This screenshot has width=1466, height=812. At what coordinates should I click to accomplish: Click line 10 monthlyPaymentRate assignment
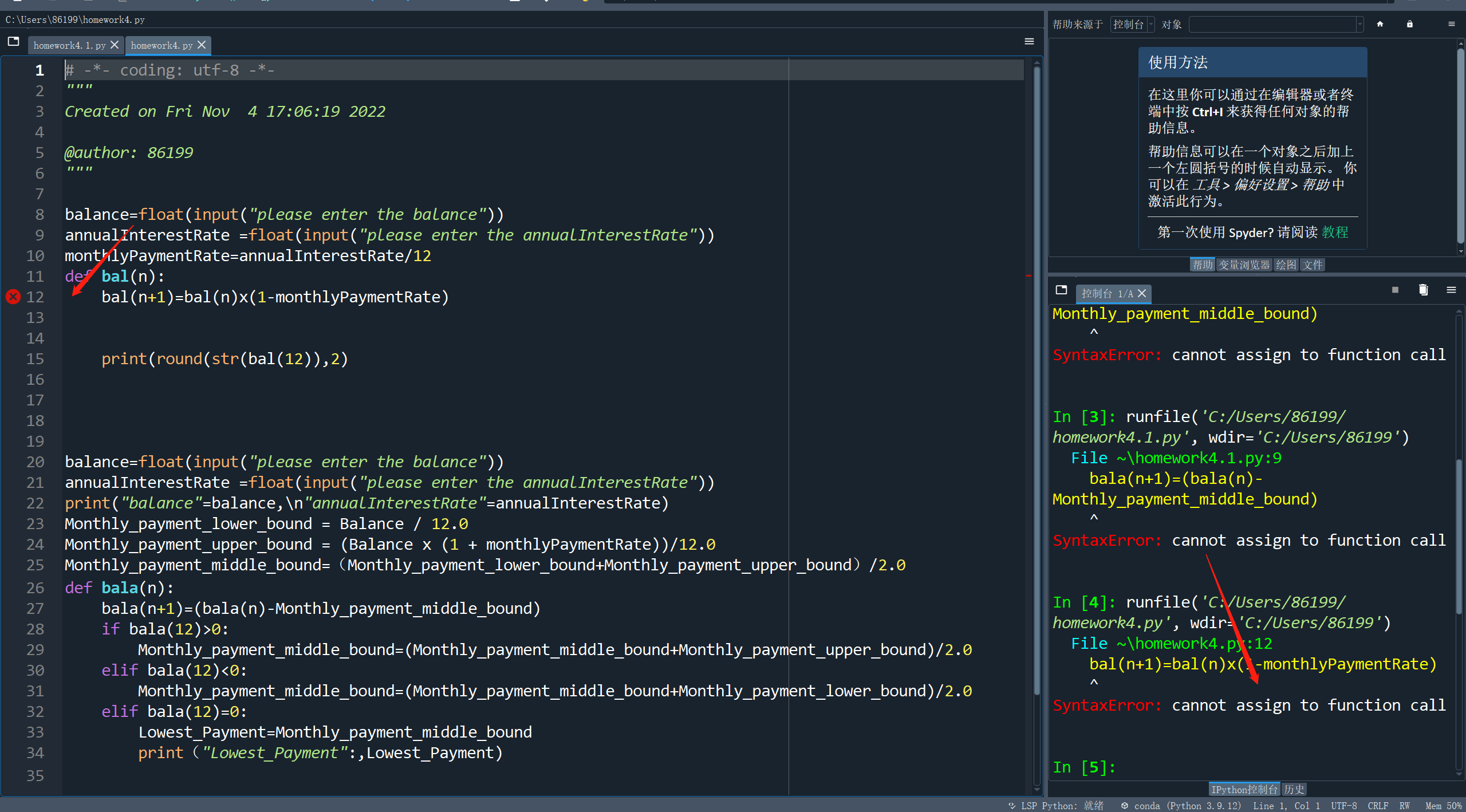click(248, 255)
